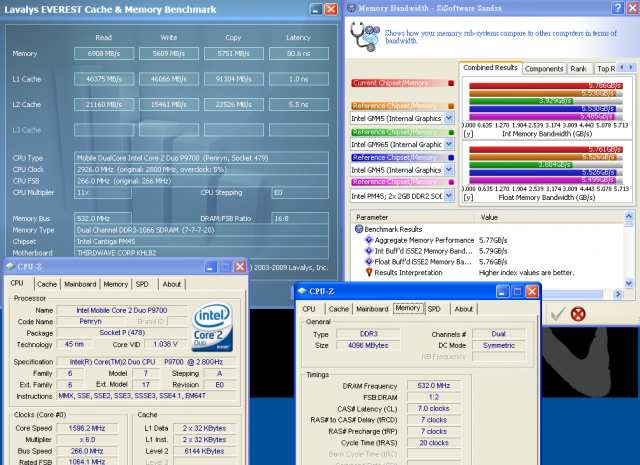640x465 pixels.
Task: Click the L3 Cache label in EVEREST
Action: (x=27, y=130)
